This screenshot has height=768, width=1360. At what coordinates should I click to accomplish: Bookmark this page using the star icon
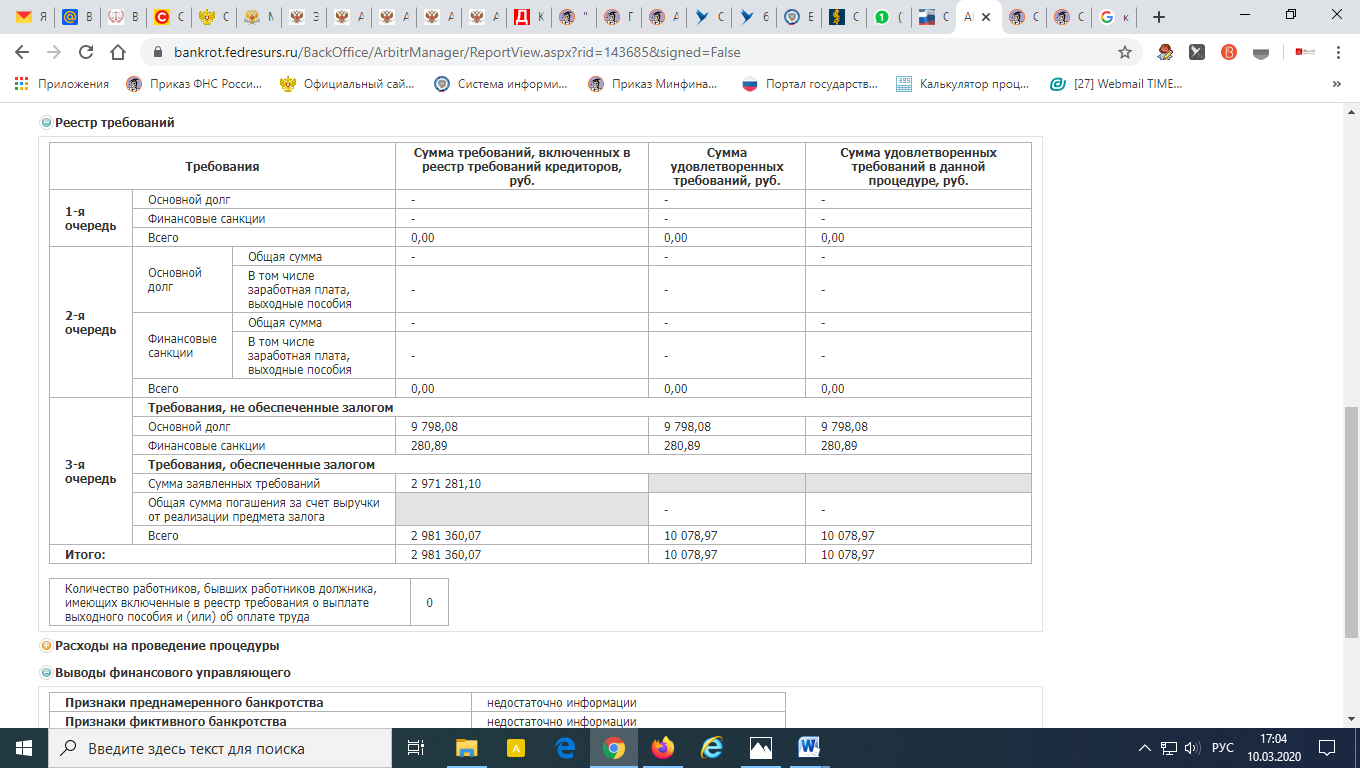tap(1125, 52)
